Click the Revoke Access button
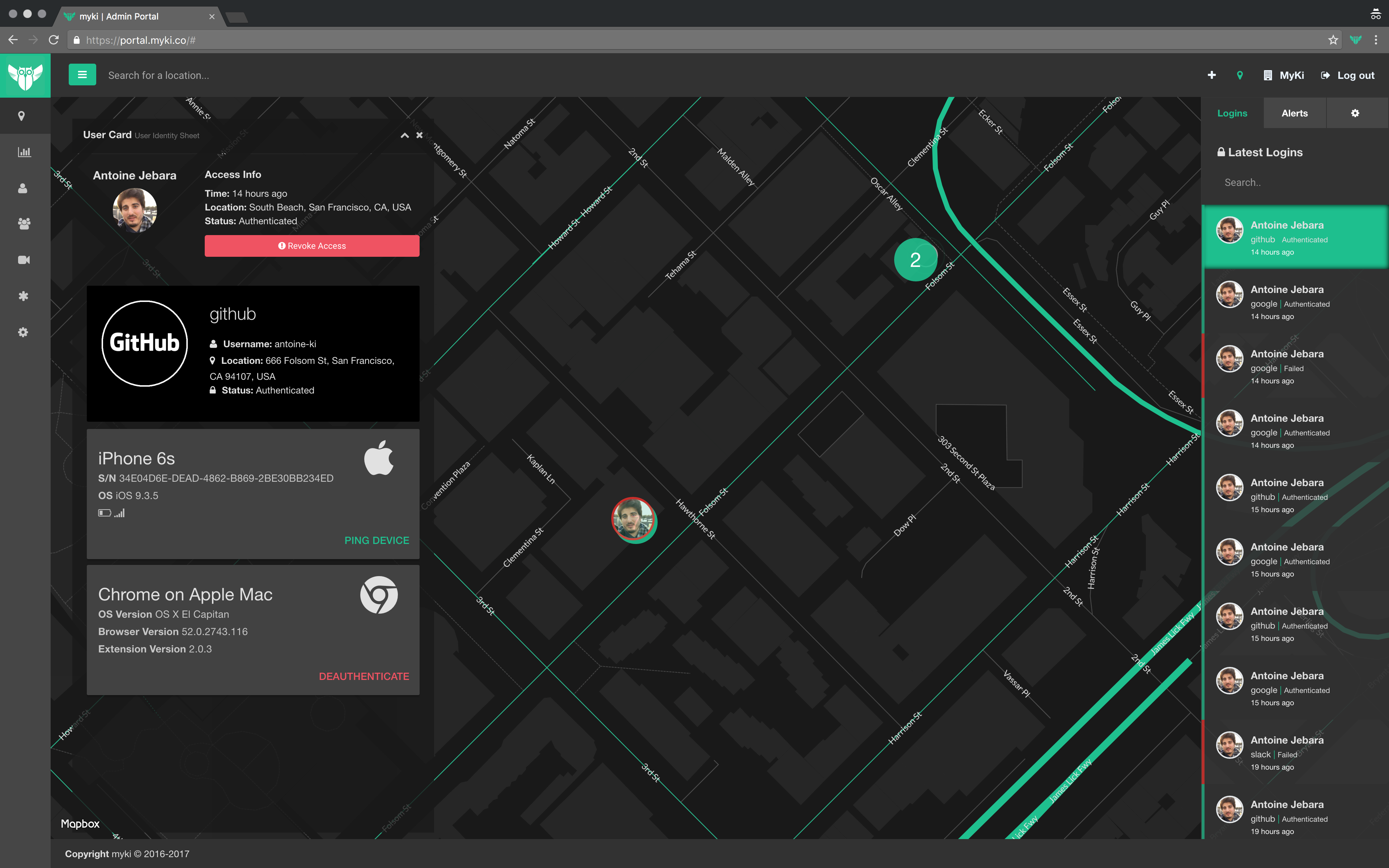 [x=312, y=246]
